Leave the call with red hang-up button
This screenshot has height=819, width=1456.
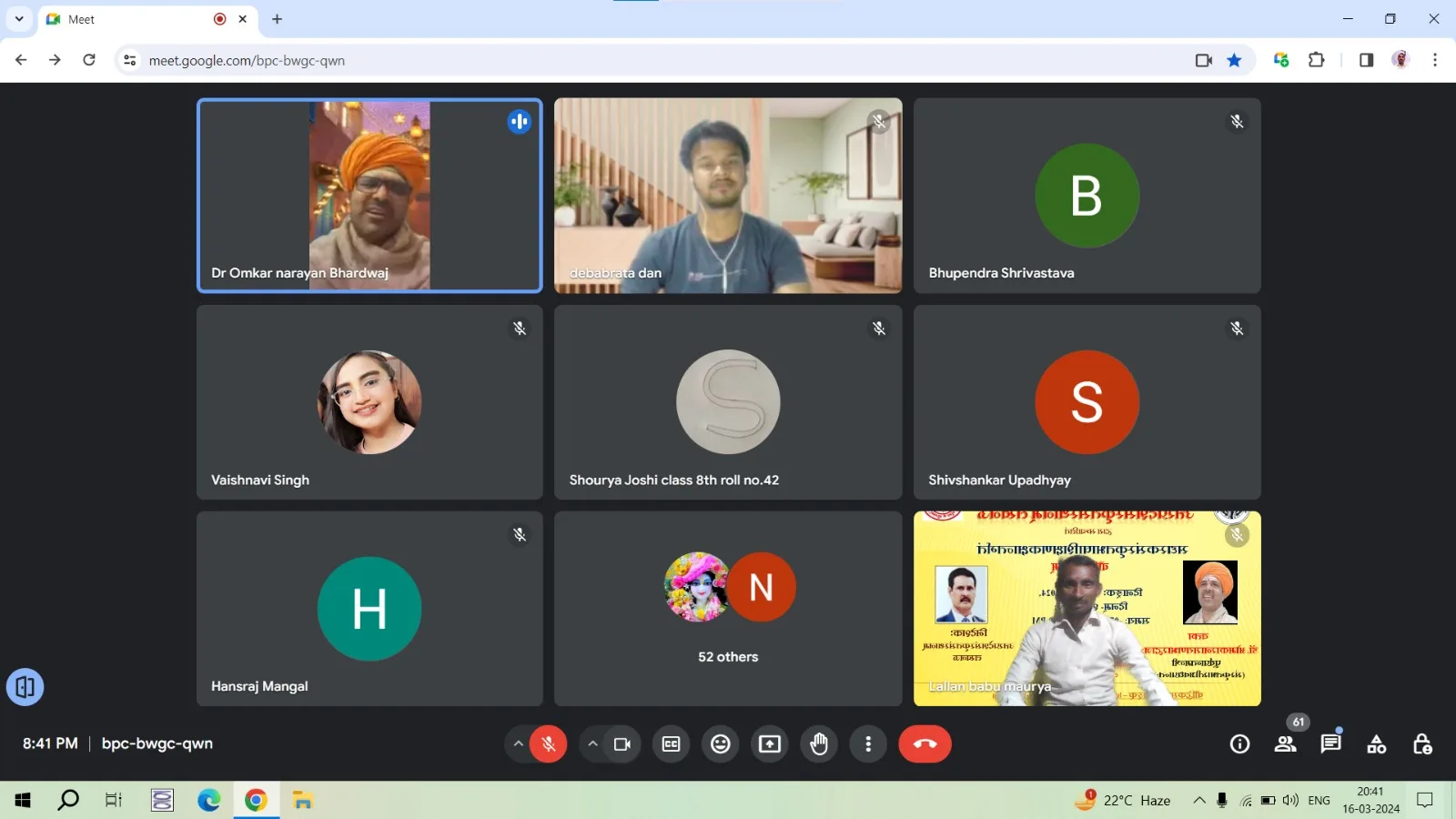925,744
